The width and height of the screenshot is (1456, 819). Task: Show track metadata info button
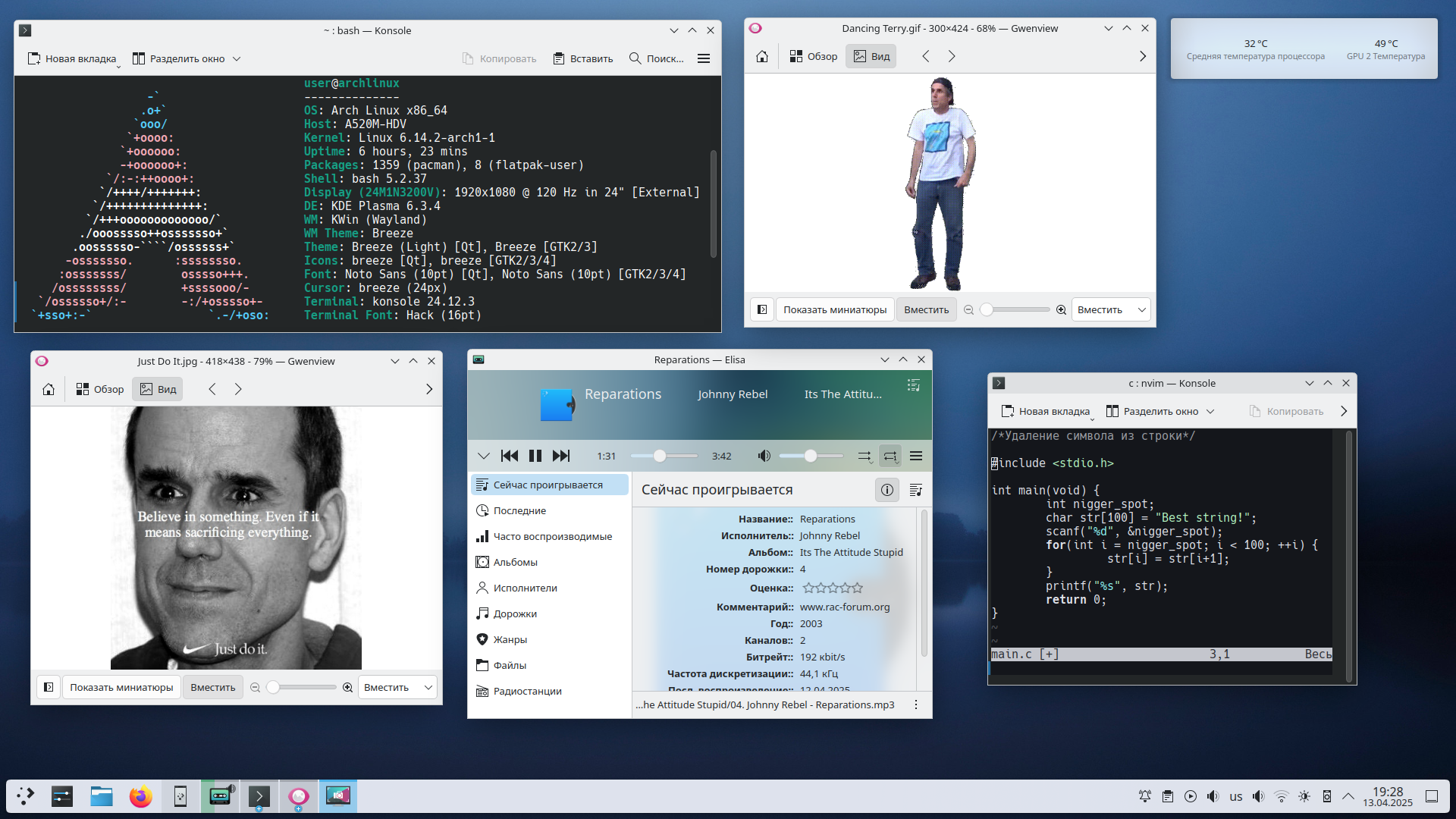[x=886, y=490]
